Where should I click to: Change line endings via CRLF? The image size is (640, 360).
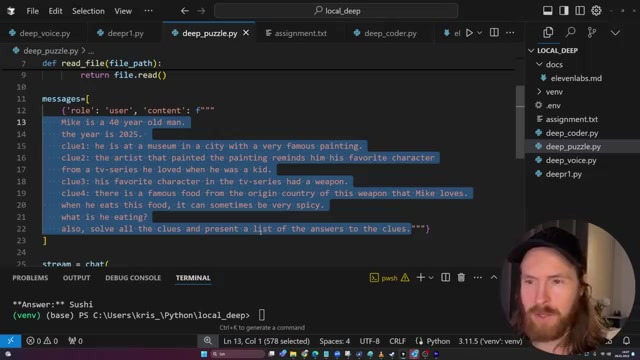tap(397, 341)
